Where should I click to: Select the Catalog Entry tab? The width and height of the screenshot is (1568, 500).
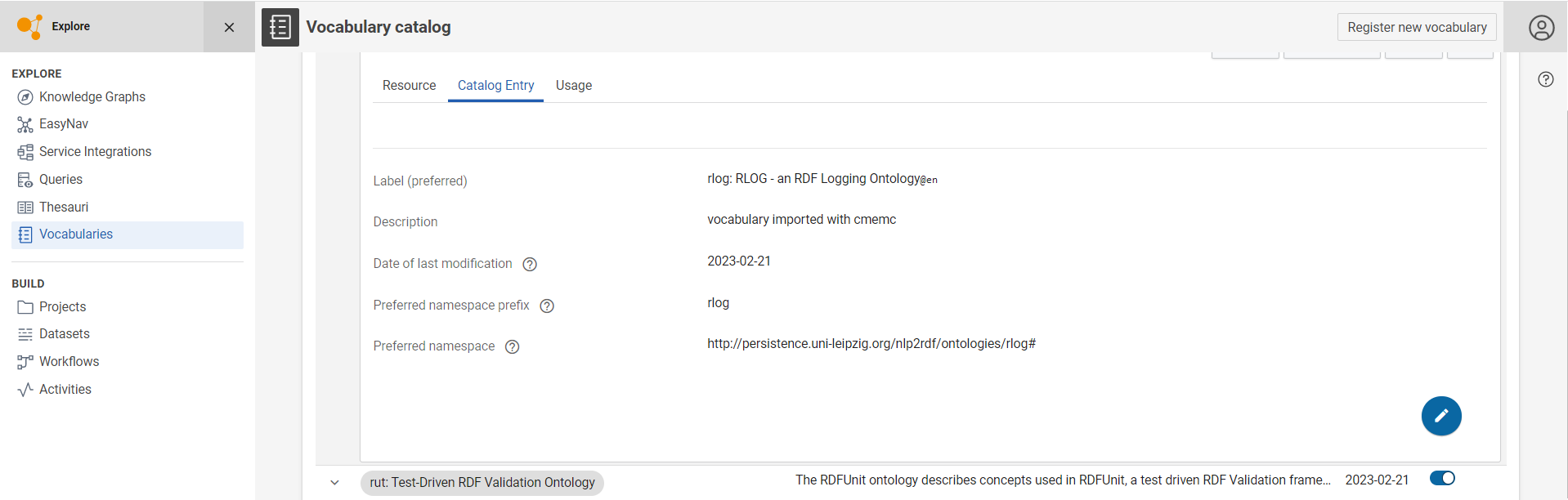click(495, 86)
